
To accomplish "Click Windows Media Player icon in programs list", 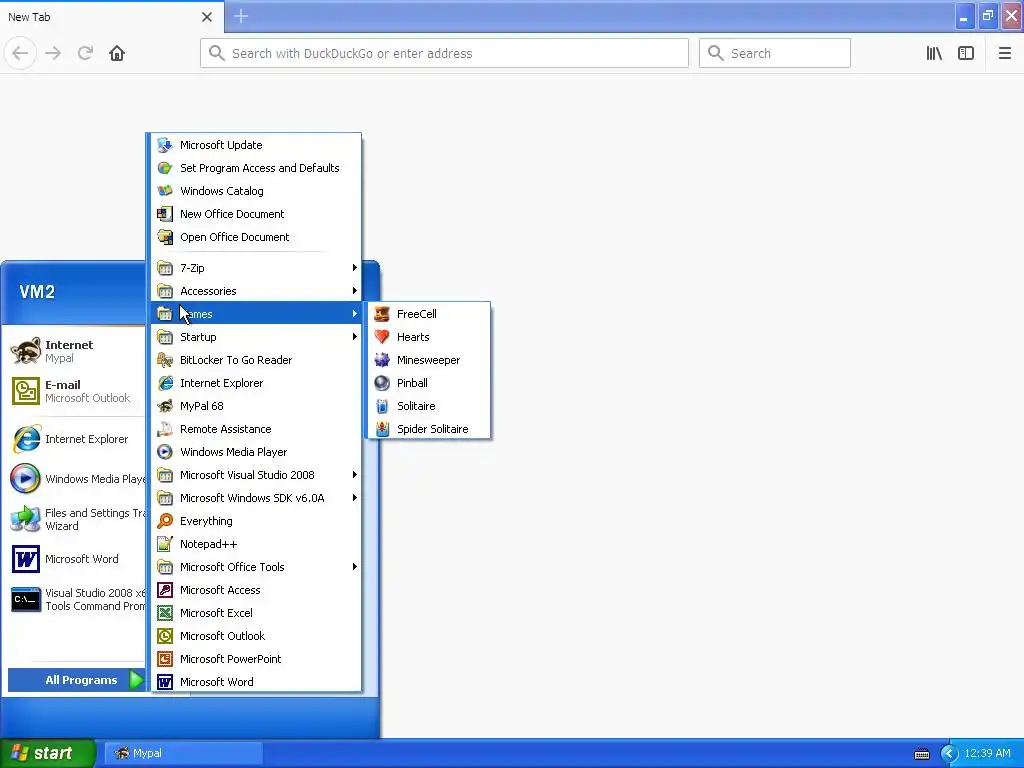I will (165, 451).
